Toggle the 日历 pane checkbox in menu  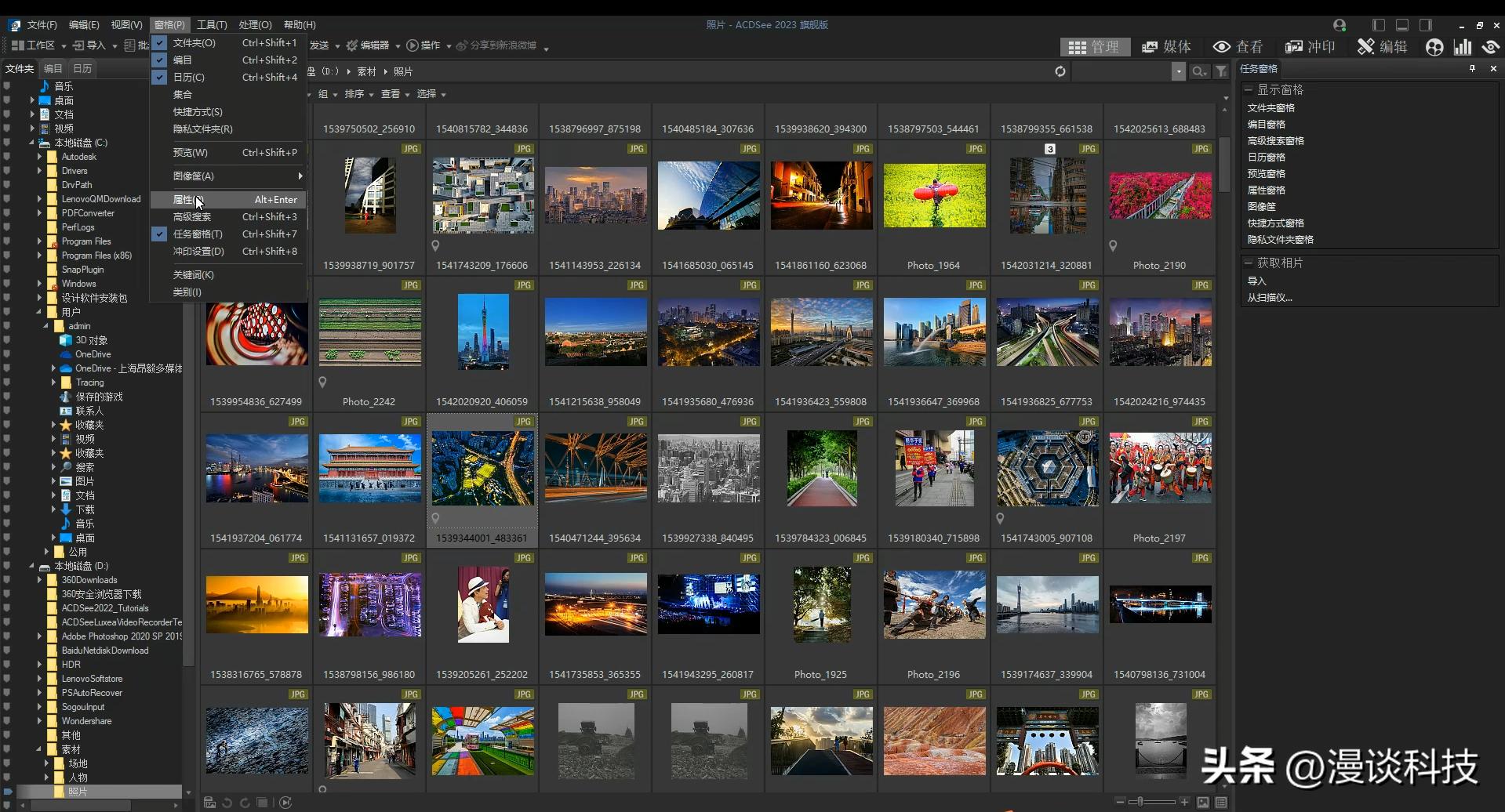point(160,78)
